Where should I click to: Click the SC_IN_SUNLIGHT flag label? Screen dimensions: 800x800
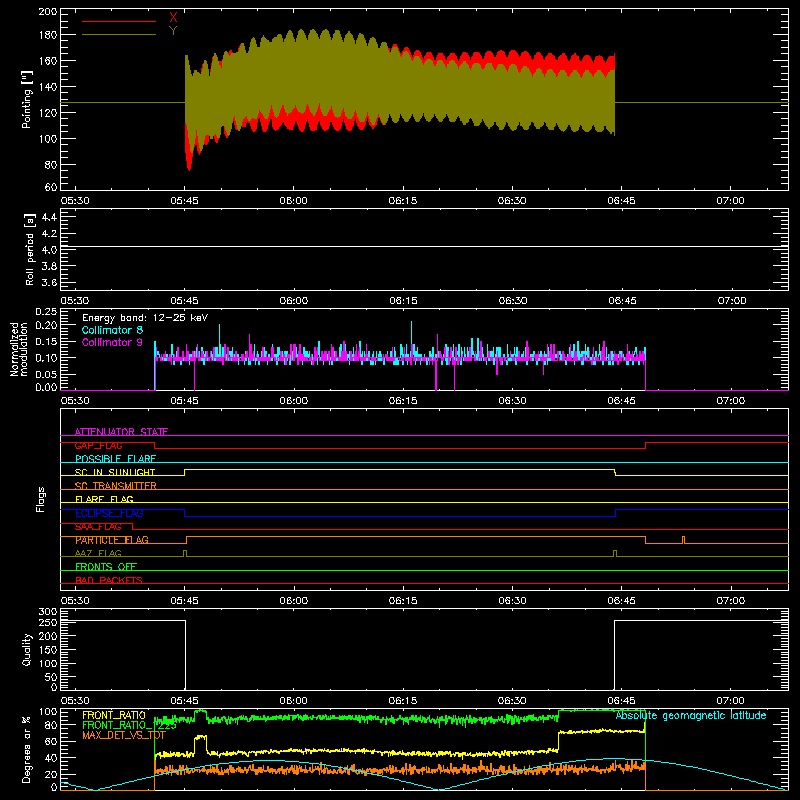pos(115,472)
